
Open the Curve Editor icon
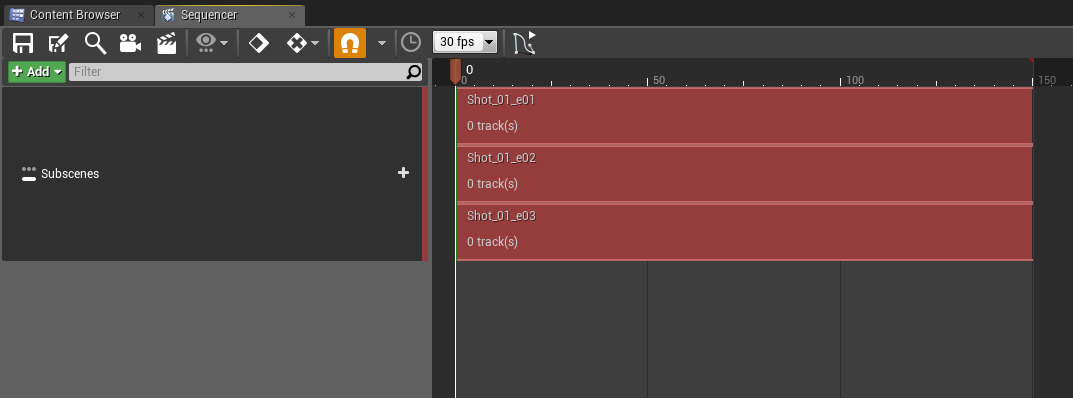tap(525, 43)
